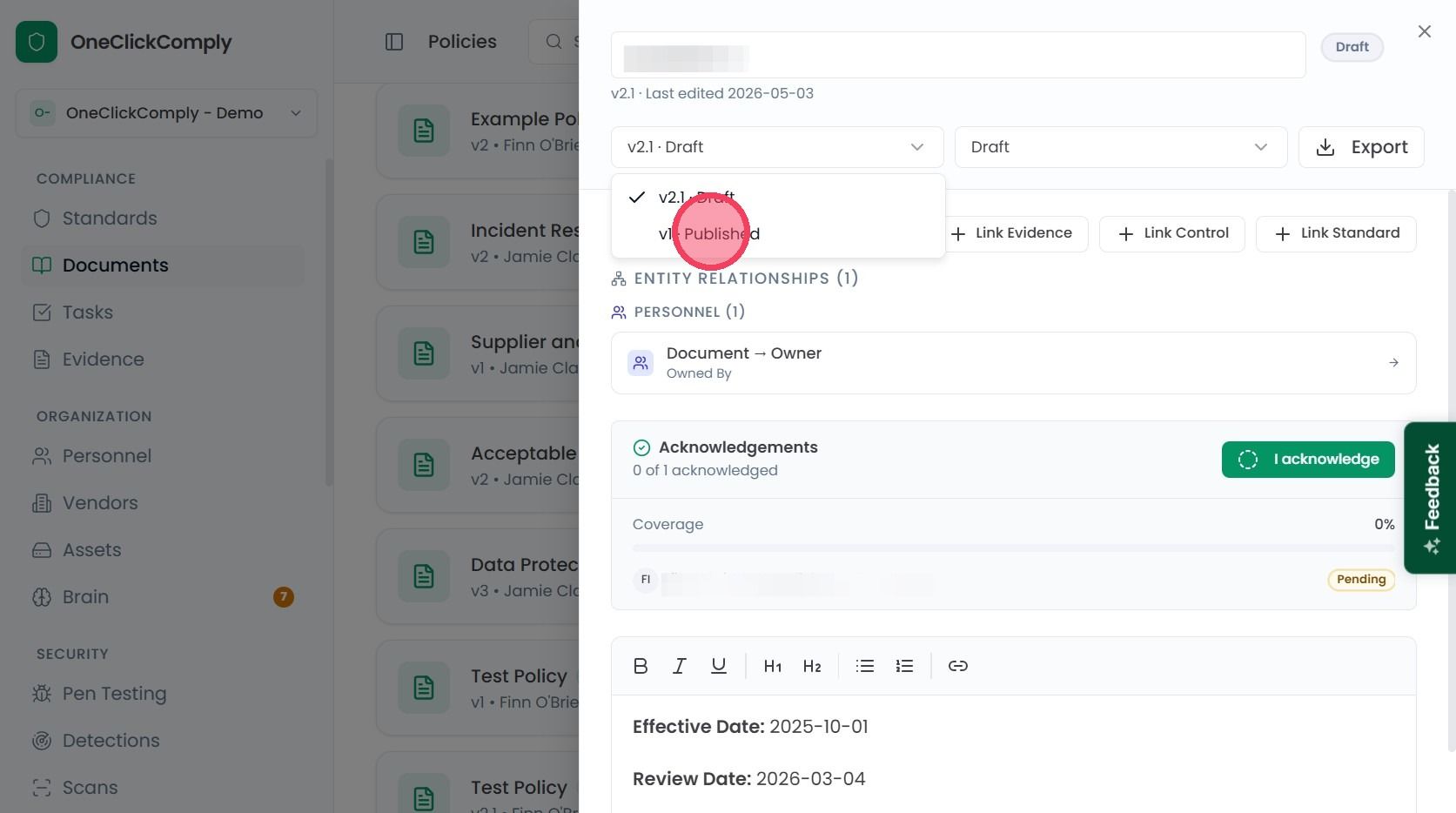This screenshot has height=813, width=1456.
Task: Click the I acknowledge button
Action: (x=1308, y=460)
